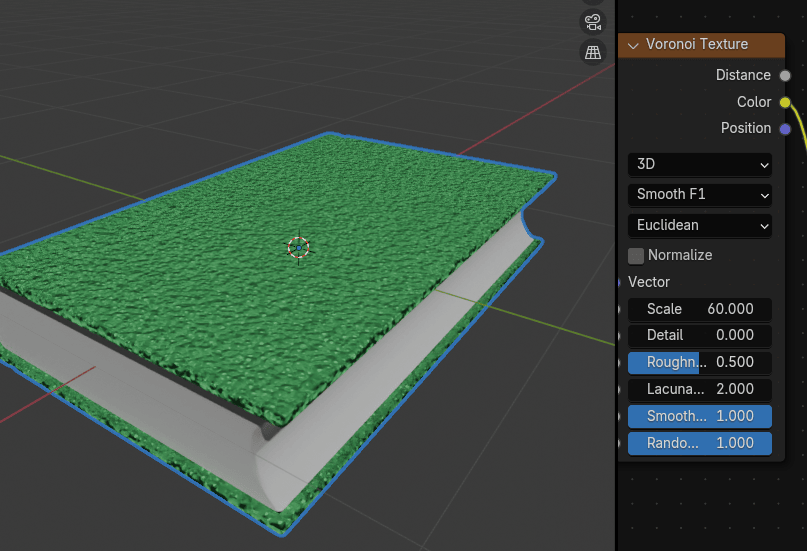The image size is (807, 551).
Task: Click the yellow Color output socket
Action: coord(785,102)
